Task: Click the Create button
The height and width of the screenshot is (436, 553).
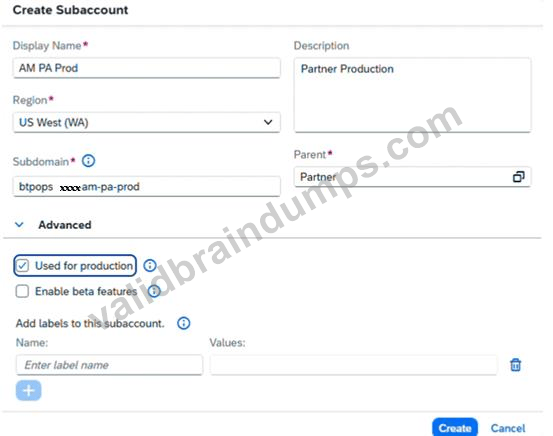Action: tap(455, 428)
